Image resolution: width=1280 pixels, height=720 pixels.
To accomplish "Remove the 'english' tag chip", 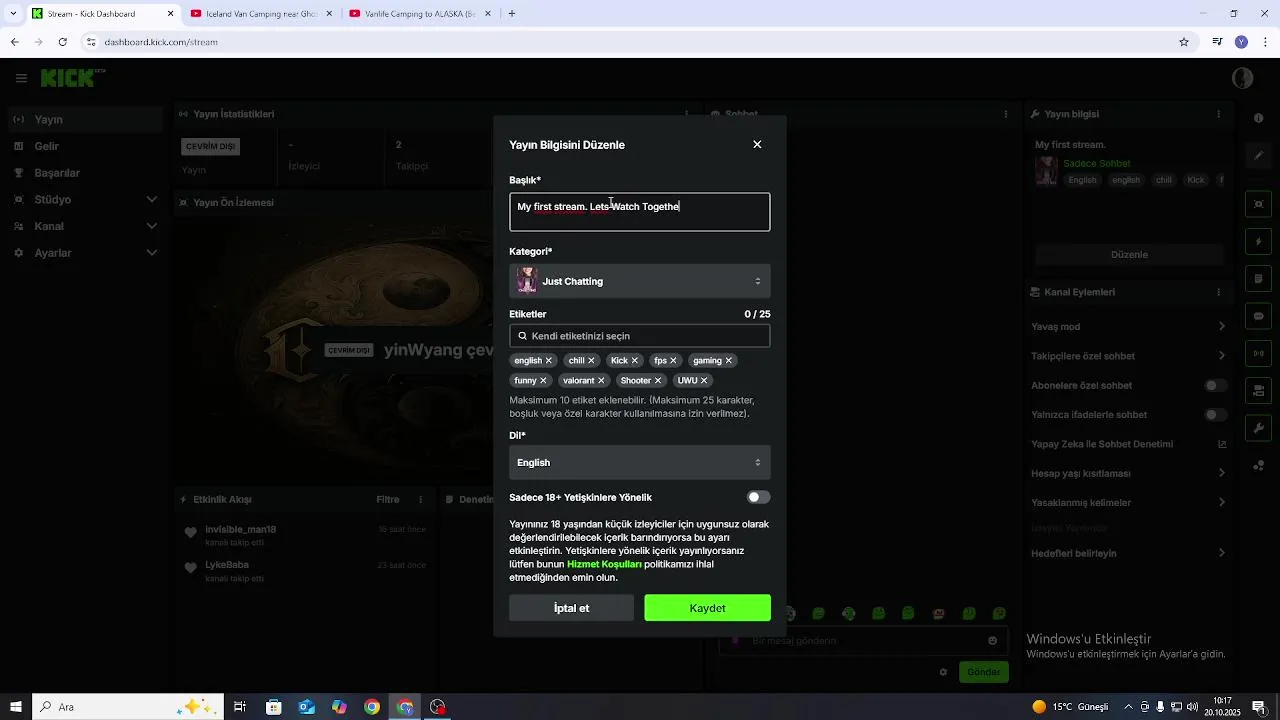I will pyautogui.click(x=548, y=360).
